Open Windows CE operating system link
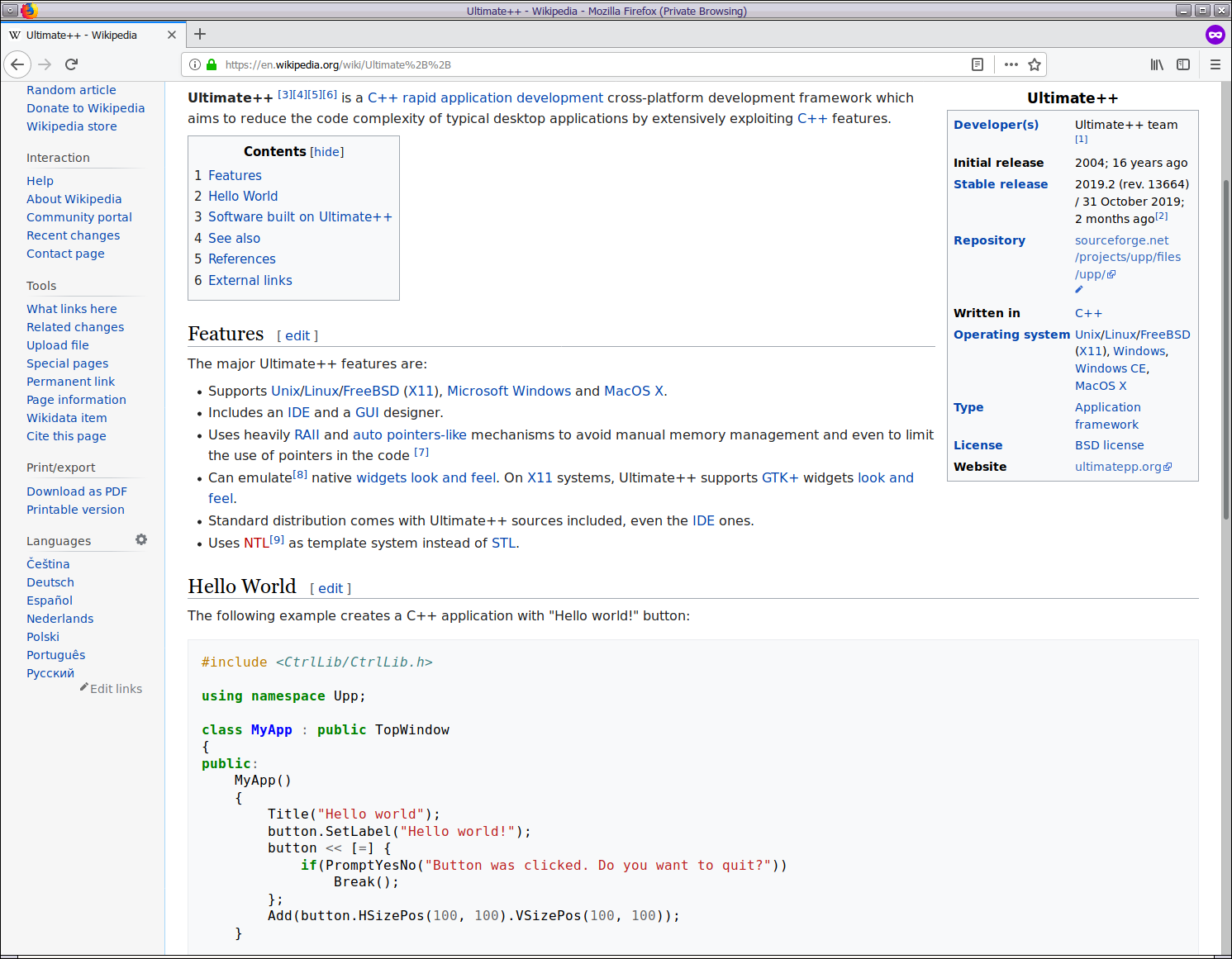 click(1111, 368)
